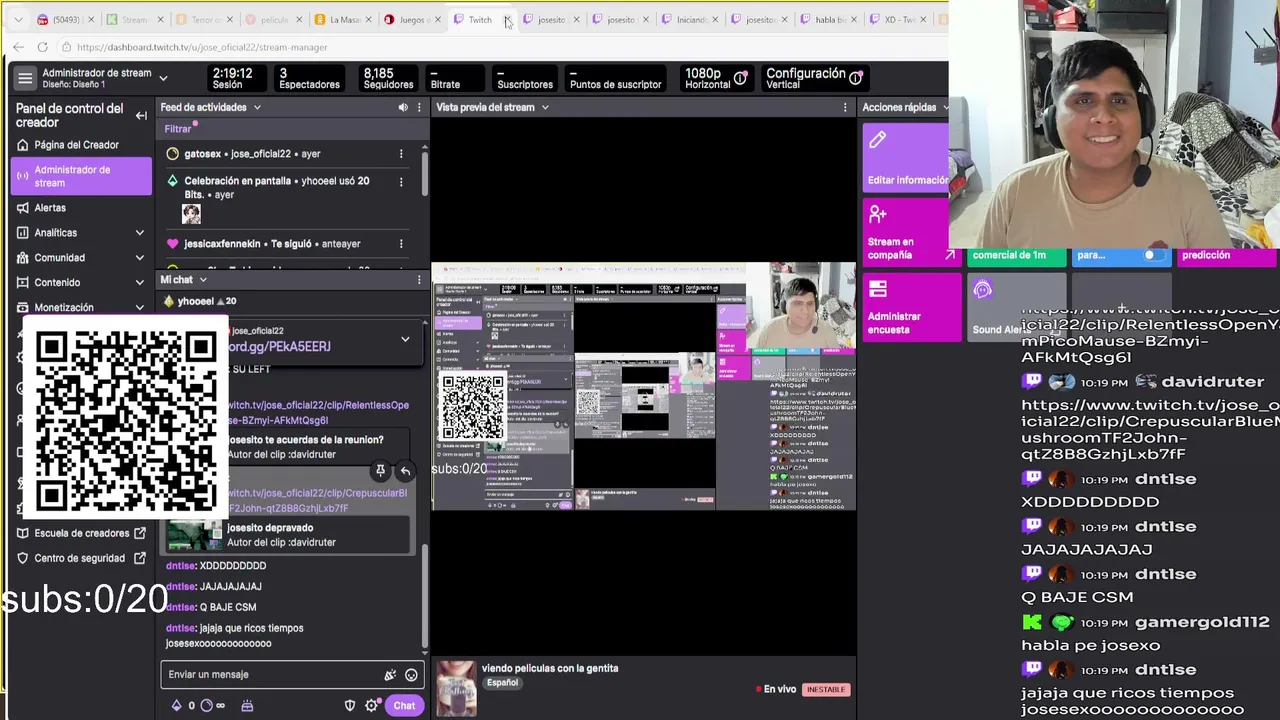This screenshot has height=720, width=1280.
Task: Open the hype chat icon below chat input
Action: [247, 706]
